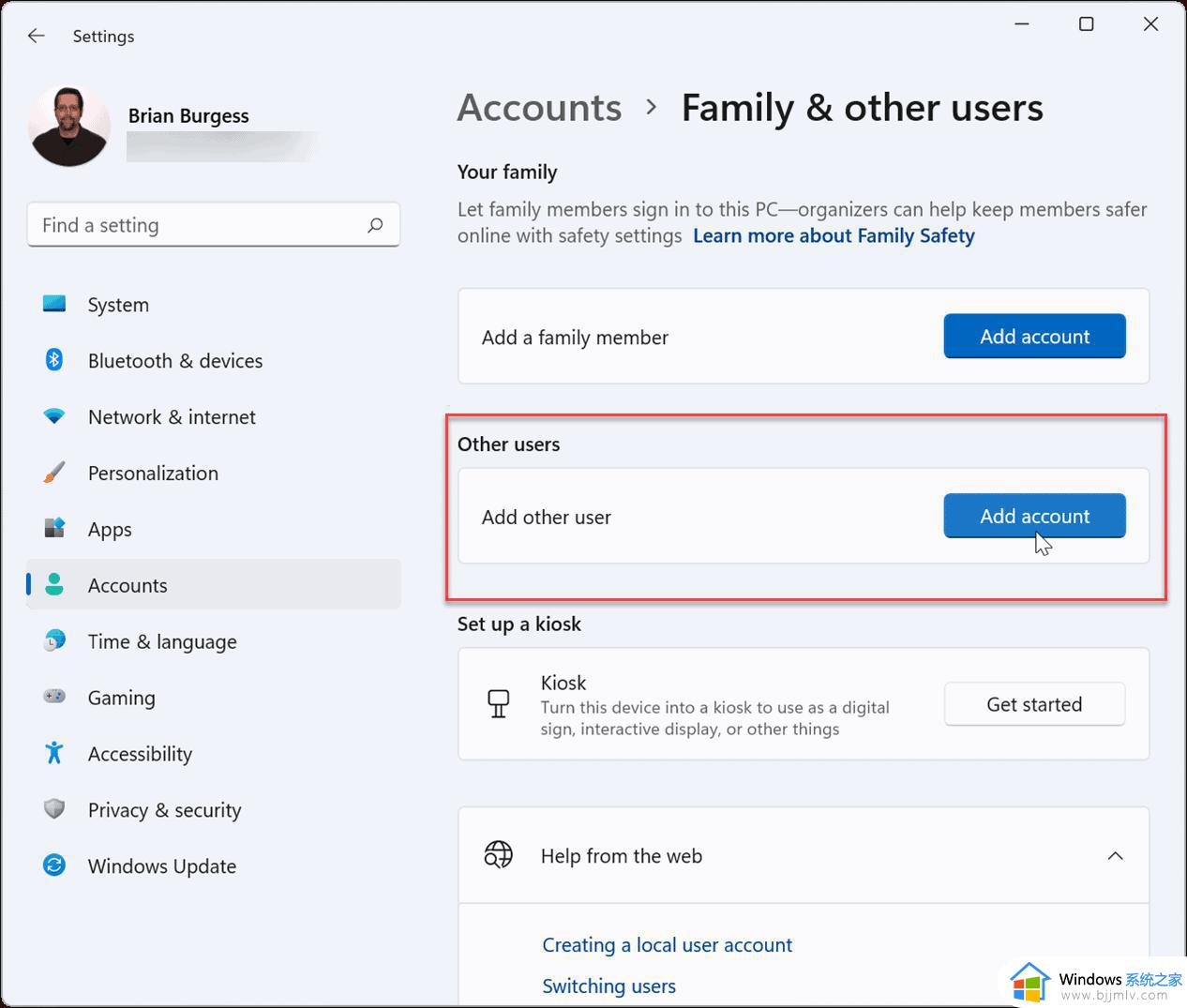
Task: Open Time & language settings
Action: 214,641
